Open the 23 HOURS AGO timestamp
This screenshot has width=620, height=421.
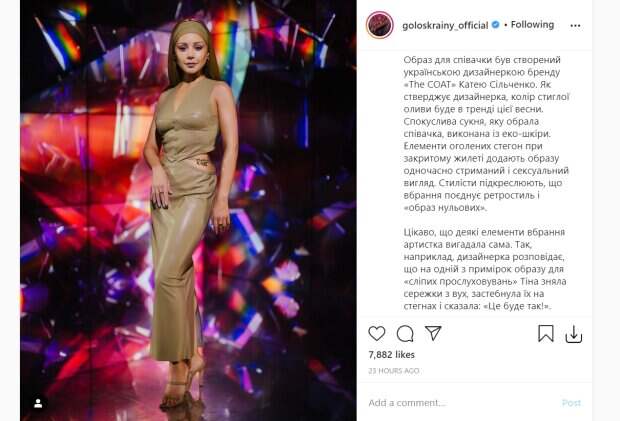[x=393, y=371]
